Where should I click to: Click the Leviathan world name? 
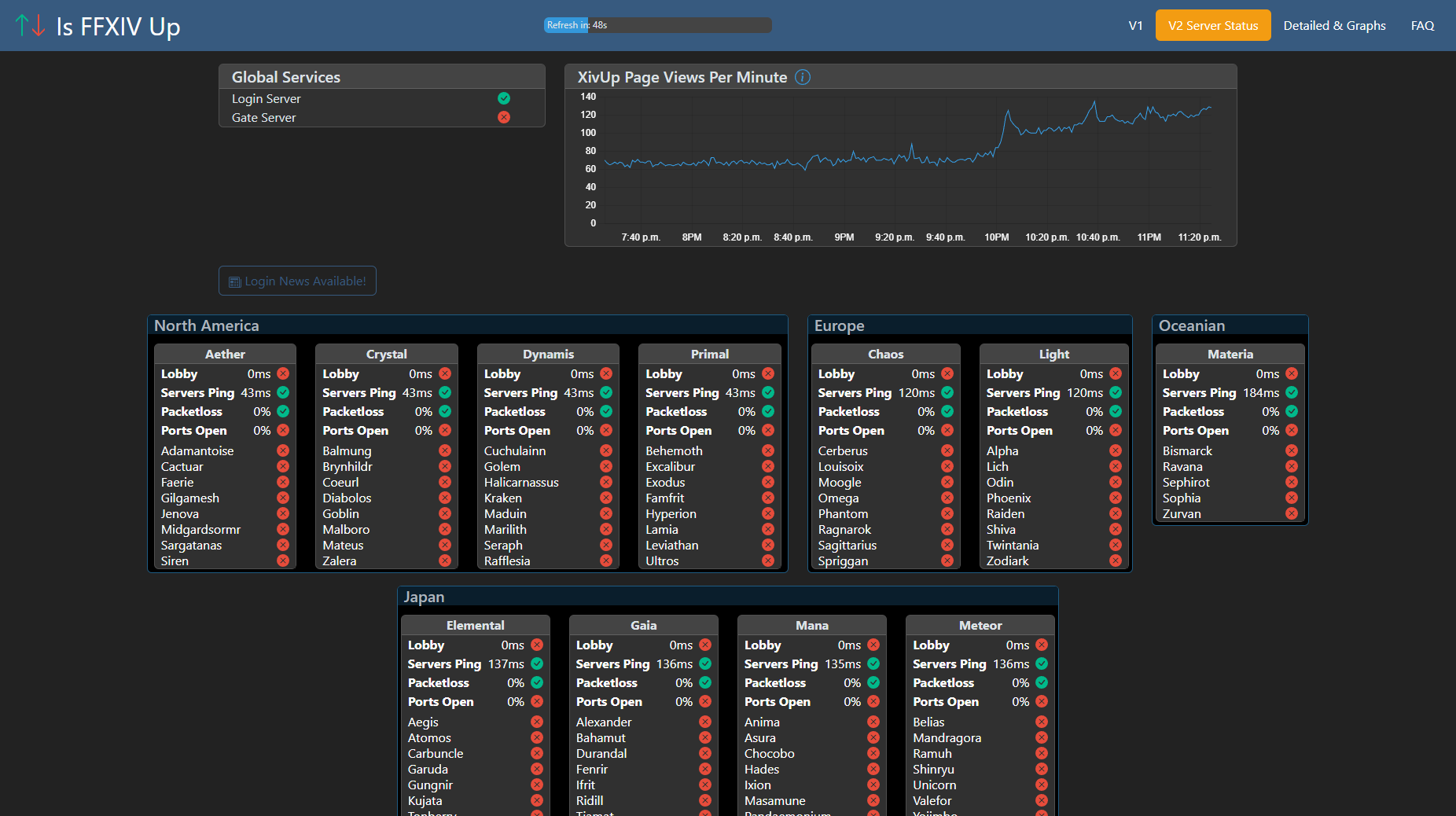point(672,545)
